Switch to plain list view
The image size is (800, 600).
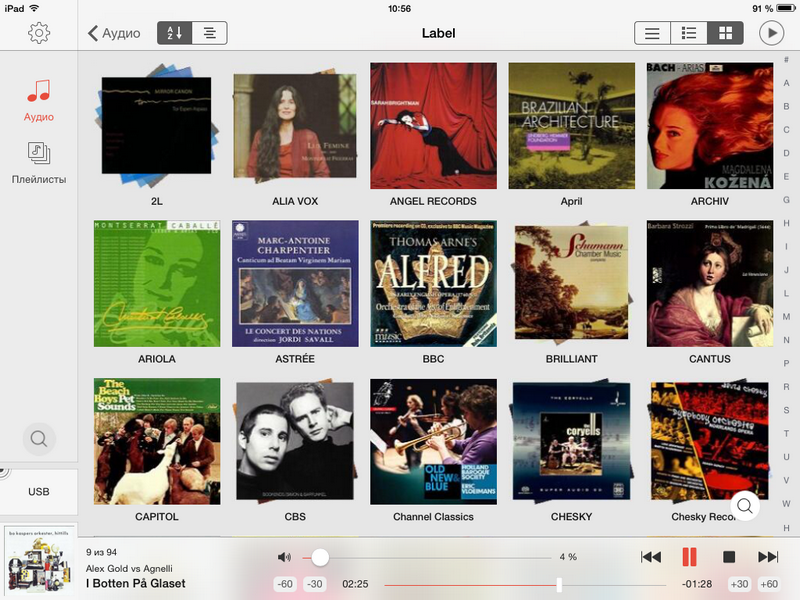coord(652,33)
